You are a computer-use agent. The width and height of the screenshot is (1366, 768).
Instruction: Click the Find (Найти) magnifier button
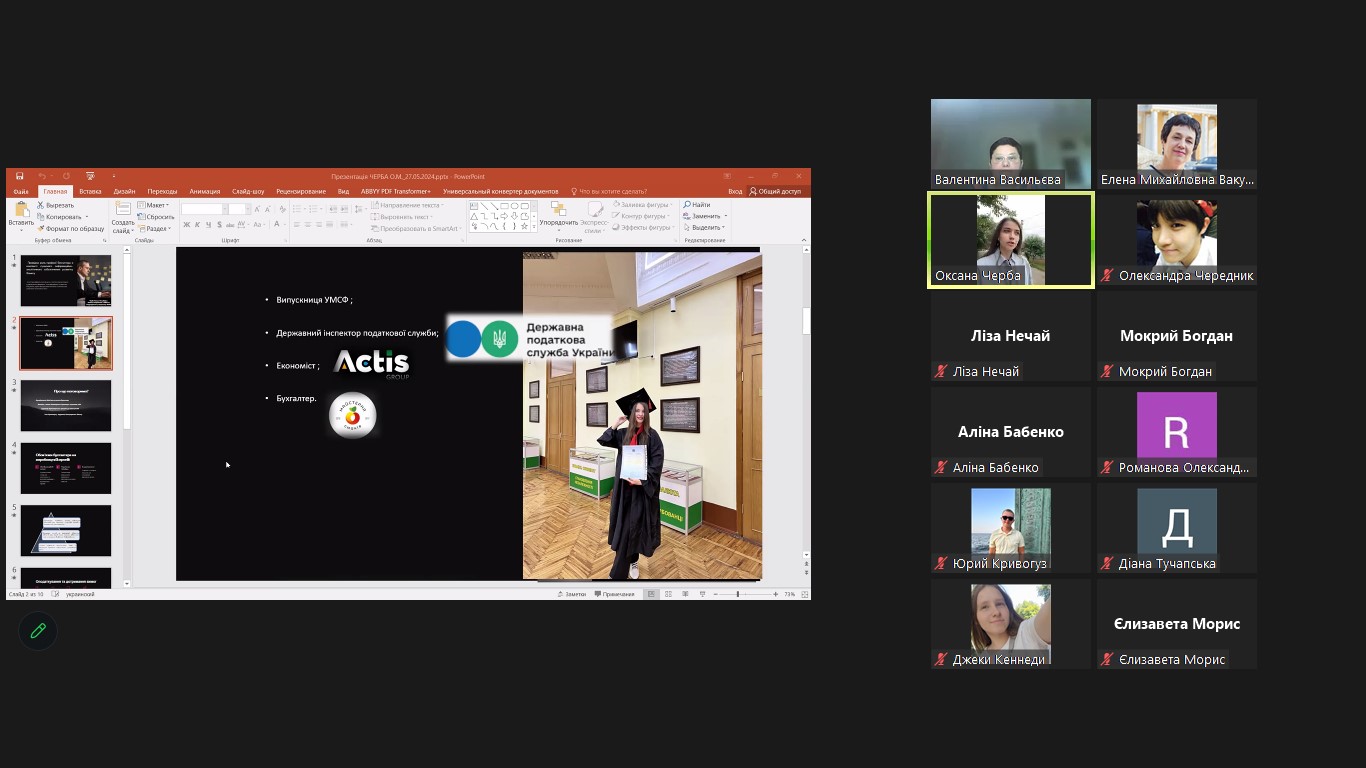click(x=697, y=205)
